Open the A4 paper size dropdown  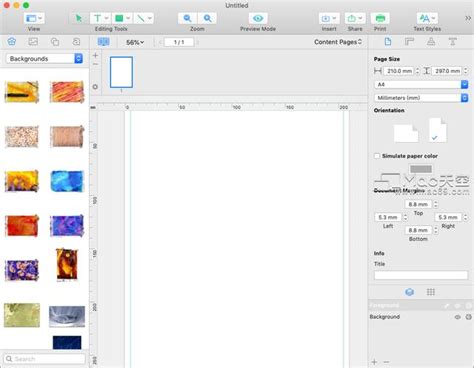(x=421, y=84)
